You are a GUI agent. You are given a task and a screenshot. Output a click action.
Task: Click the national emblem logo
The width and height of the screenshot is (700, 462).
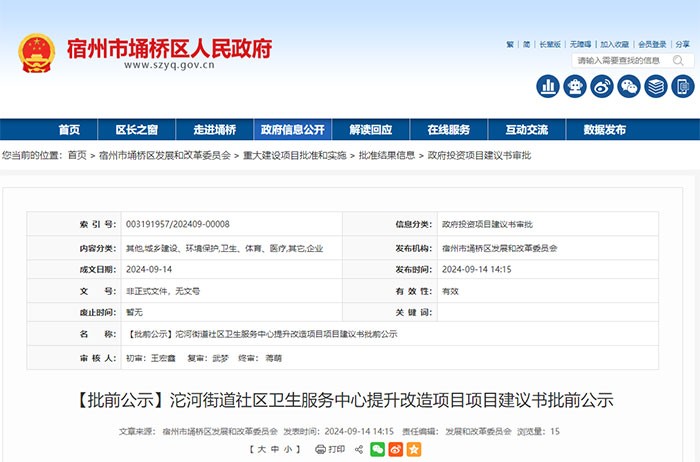click(37, 53)
